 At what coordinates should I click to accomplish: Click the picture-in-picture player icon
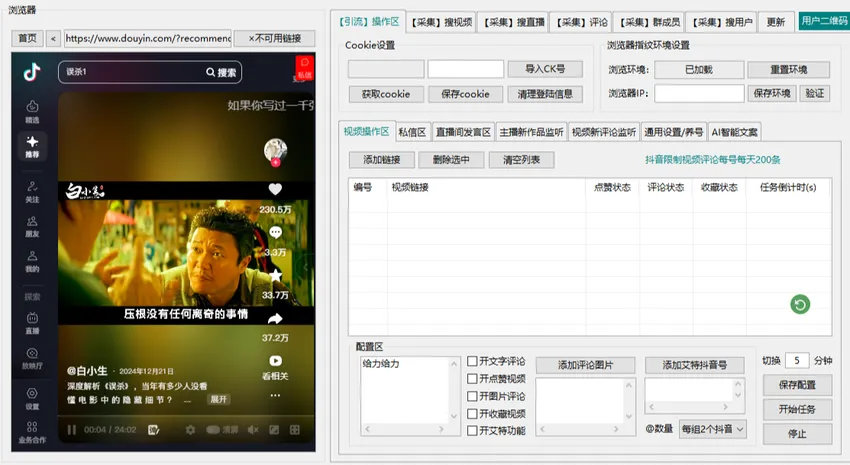click(x=274, y=430)
